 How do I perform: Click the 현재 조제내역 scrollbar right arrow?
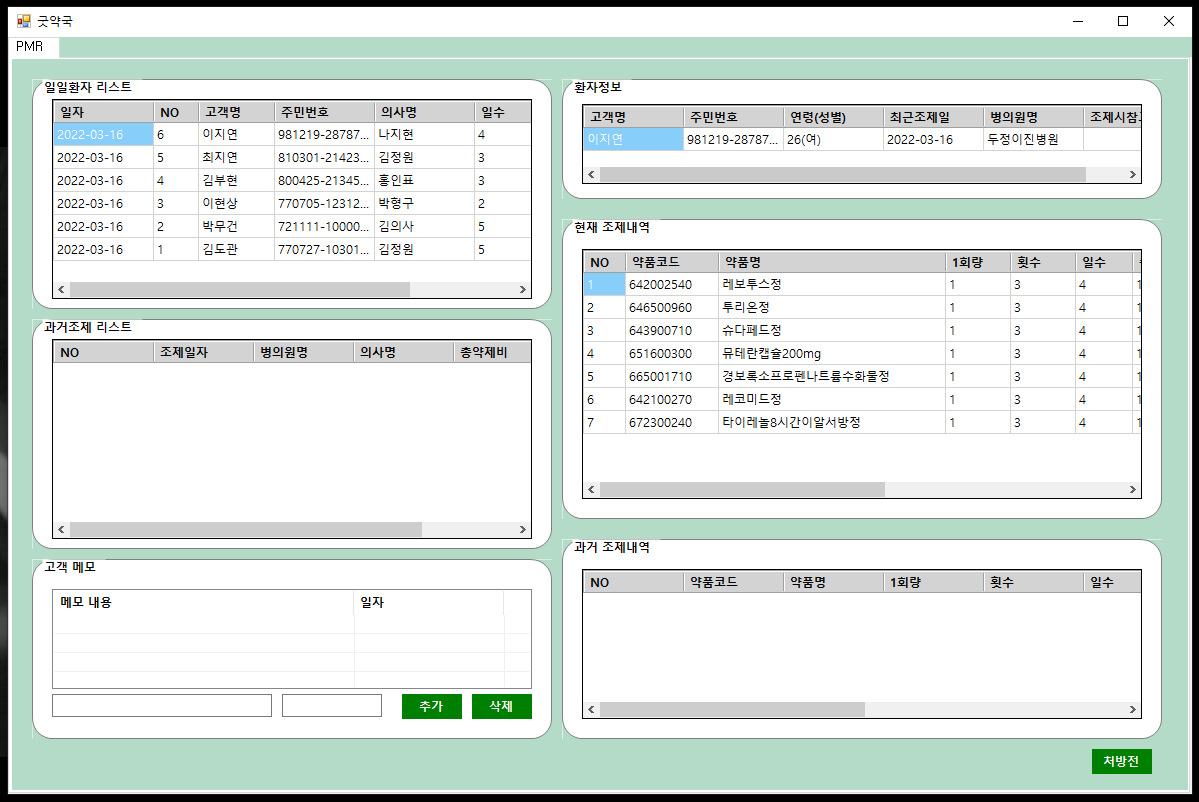1132,489
